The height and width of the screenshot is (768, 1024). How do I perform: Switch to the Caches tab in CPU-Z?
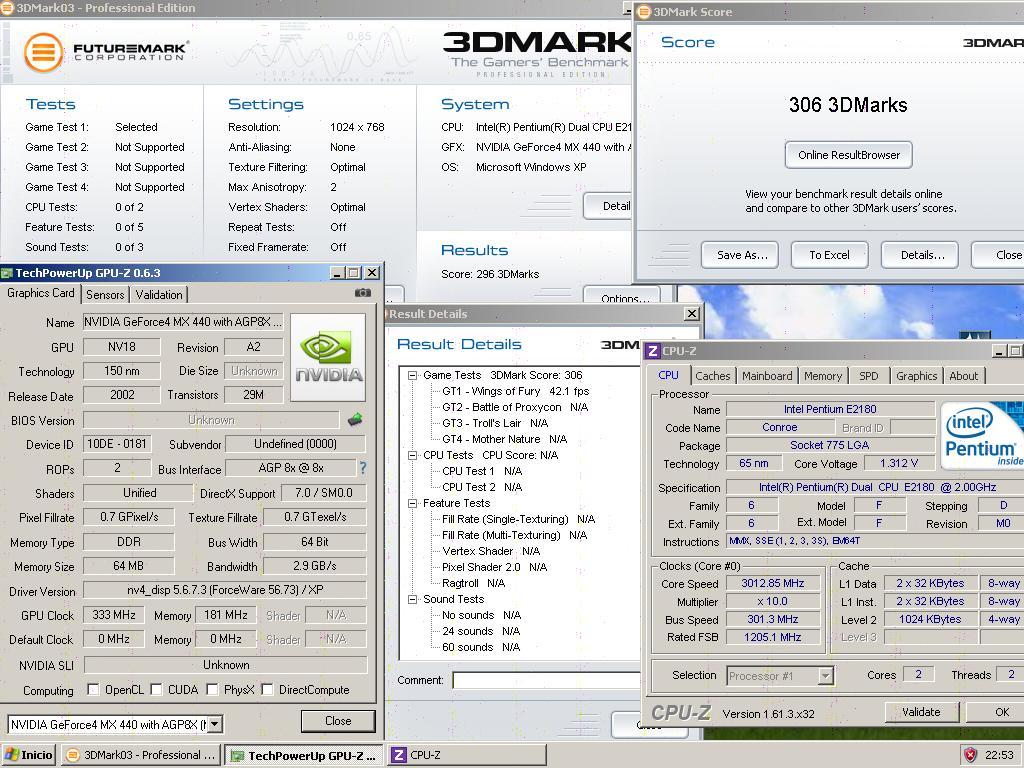tap(712, 376)
